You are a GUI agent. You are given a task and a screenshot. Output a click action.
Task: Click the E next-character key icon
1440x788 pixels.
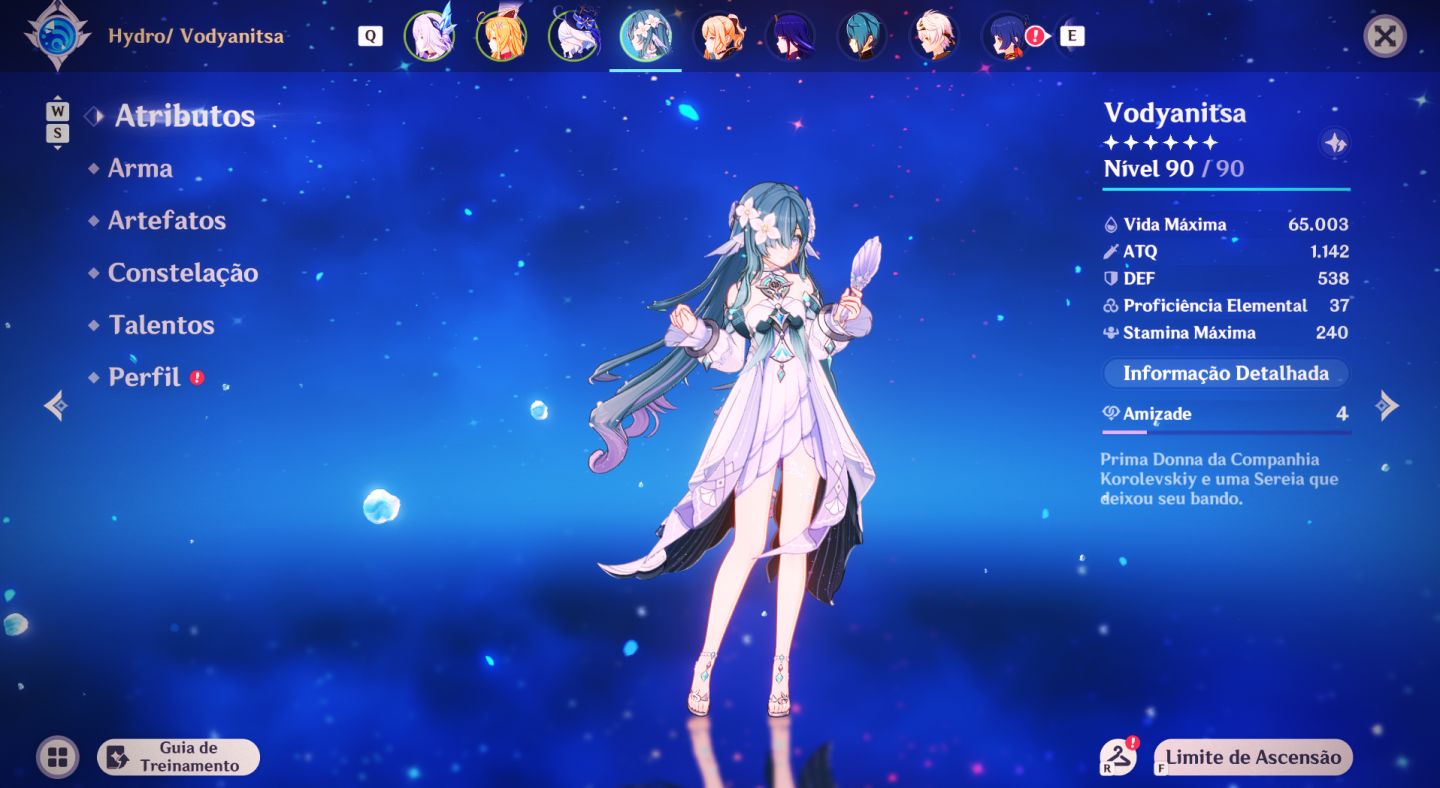pos(1072,36)
